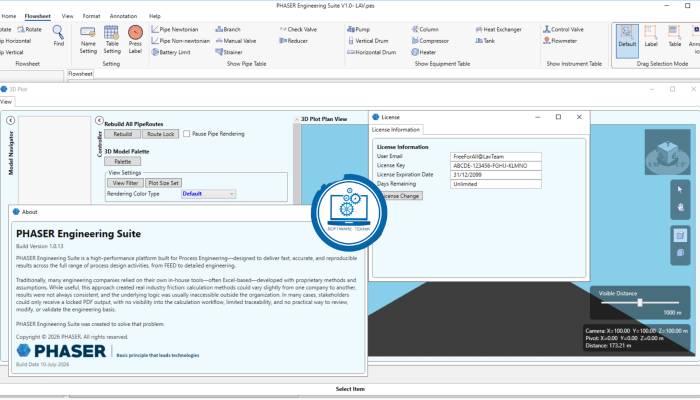Open the Find magnifier tool
The image size is (700, 400).
tap(58, 35)
